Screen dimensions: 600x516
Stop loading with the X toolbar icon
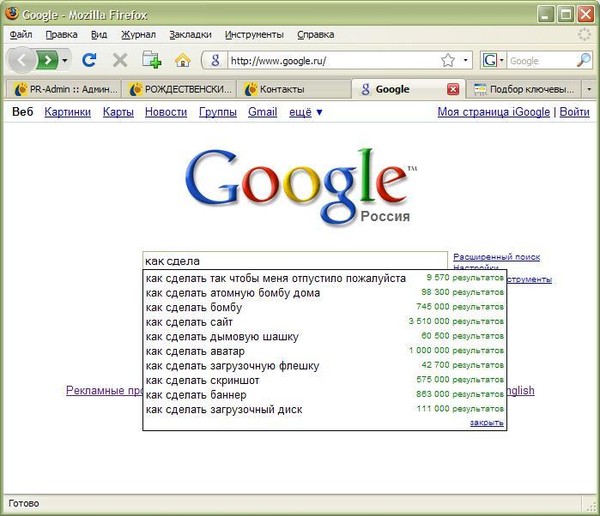click(x=120, y=60)
